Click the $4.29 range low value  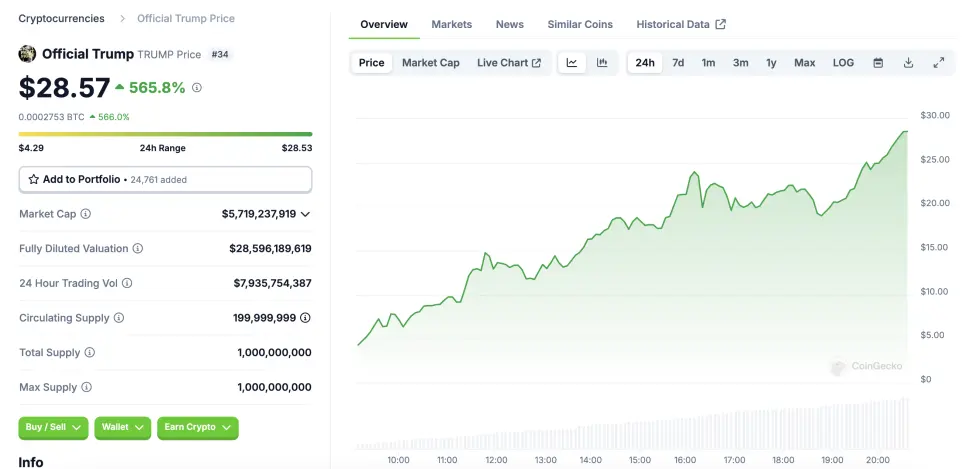click(31, 148)
